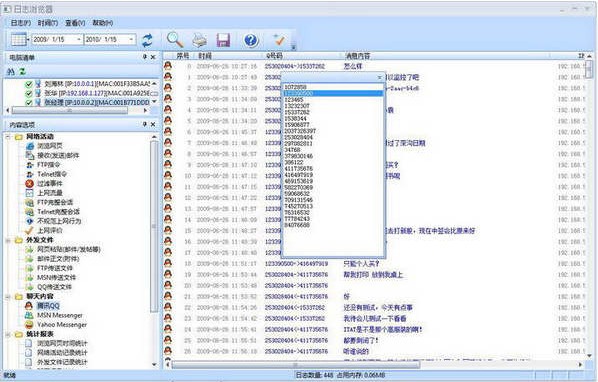Open FTP传送文件 item

click(x=49, y=268)
